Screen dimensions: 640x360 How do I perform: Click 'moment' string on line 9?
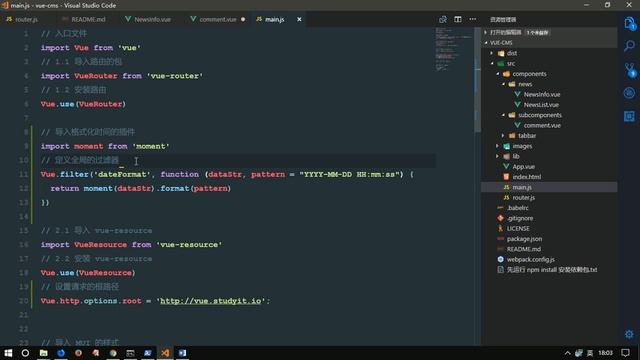click(151, 146)
